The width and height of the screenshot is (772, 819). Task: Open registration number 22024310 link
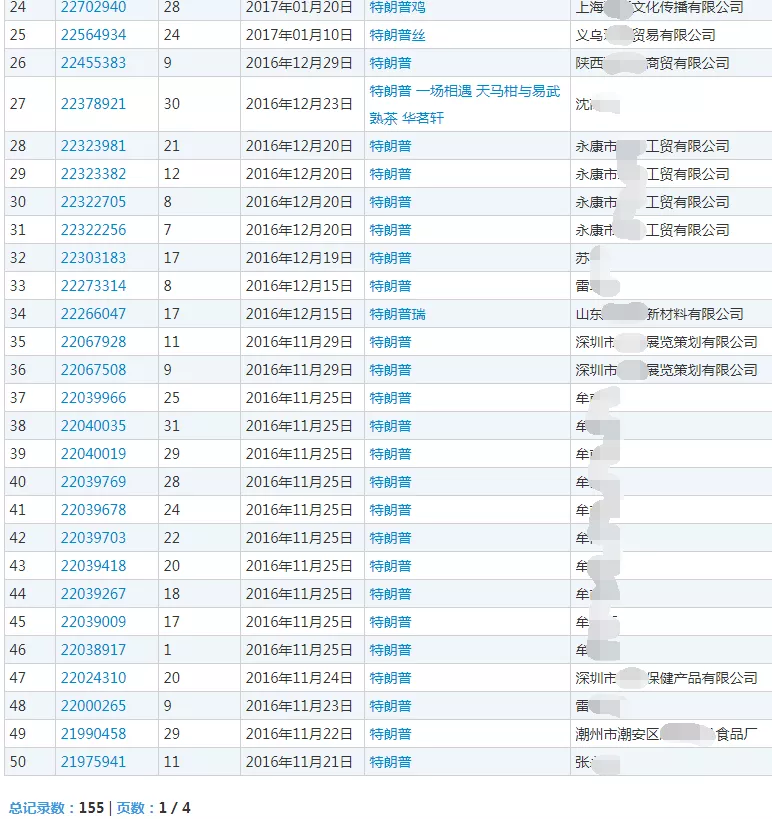click(93, 678)
